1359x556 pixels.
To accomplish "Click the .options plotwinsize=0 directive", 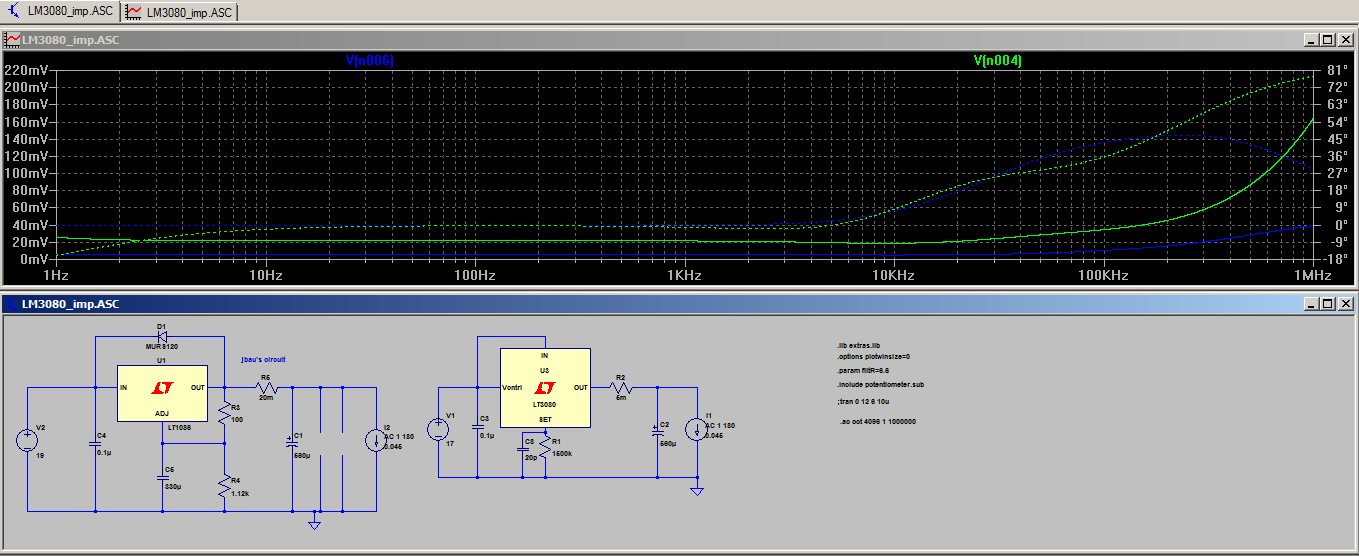I will pyautogui.click(x=873, y=357).
